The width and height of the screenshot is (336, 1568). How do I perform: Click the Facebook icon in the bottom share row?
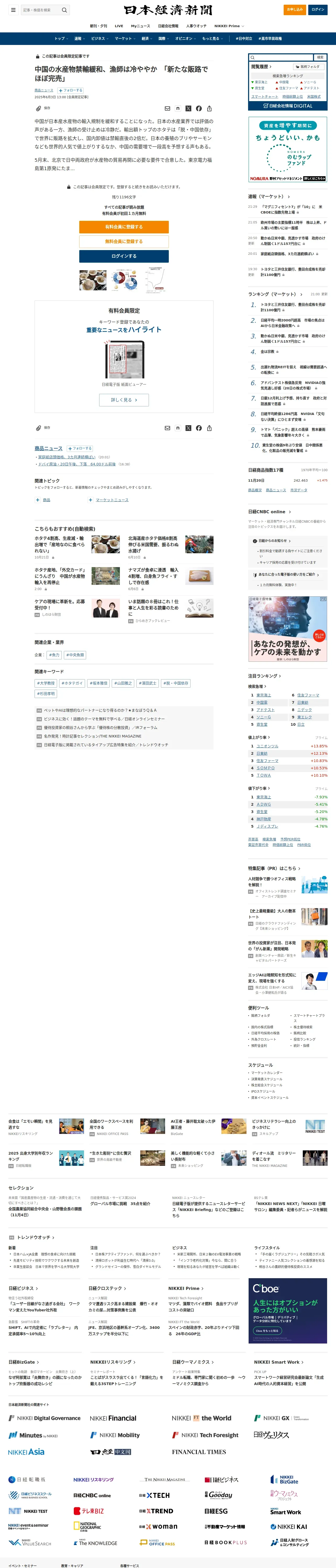point(199,428)
